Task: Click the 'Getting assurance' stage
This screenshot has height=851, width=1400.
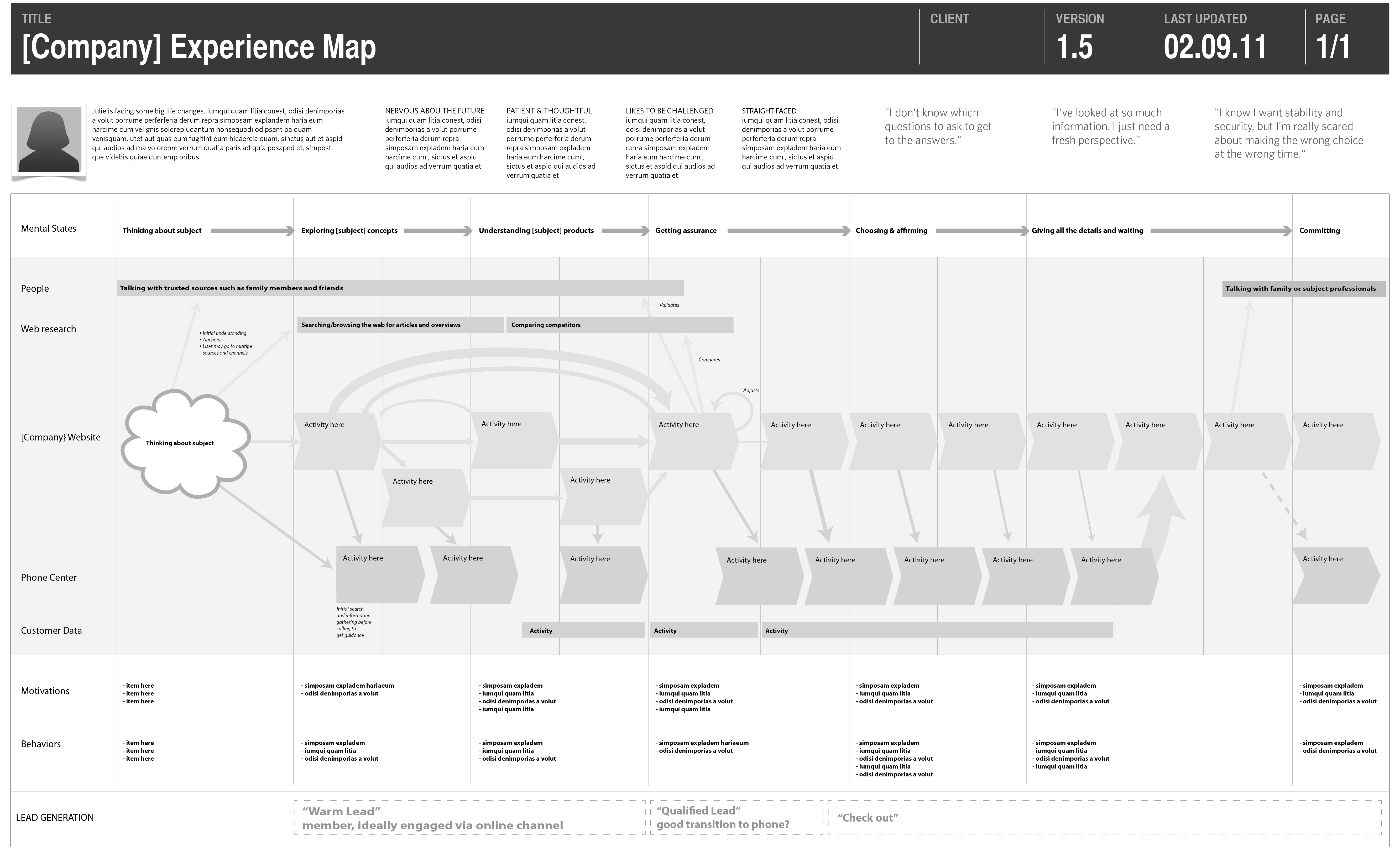Action: [686, 230]
